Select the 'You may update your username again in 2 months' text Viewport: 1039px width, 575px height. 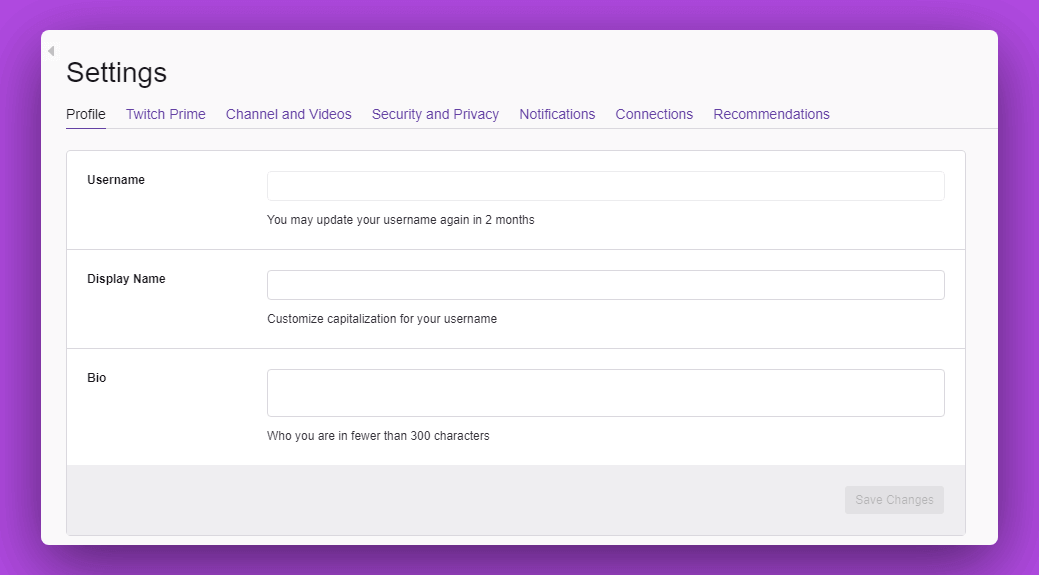pos(400,220)
